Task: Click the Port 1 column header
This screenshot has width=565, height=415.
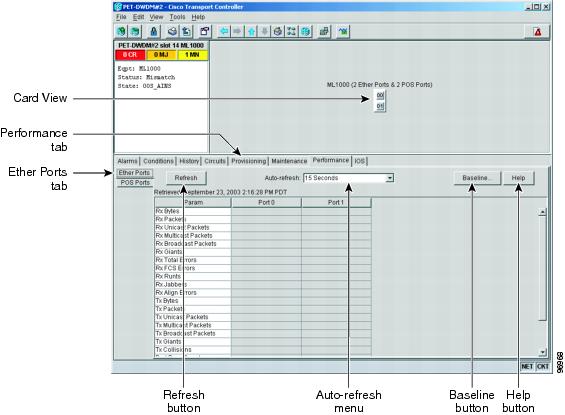Action: pos(335,202)
